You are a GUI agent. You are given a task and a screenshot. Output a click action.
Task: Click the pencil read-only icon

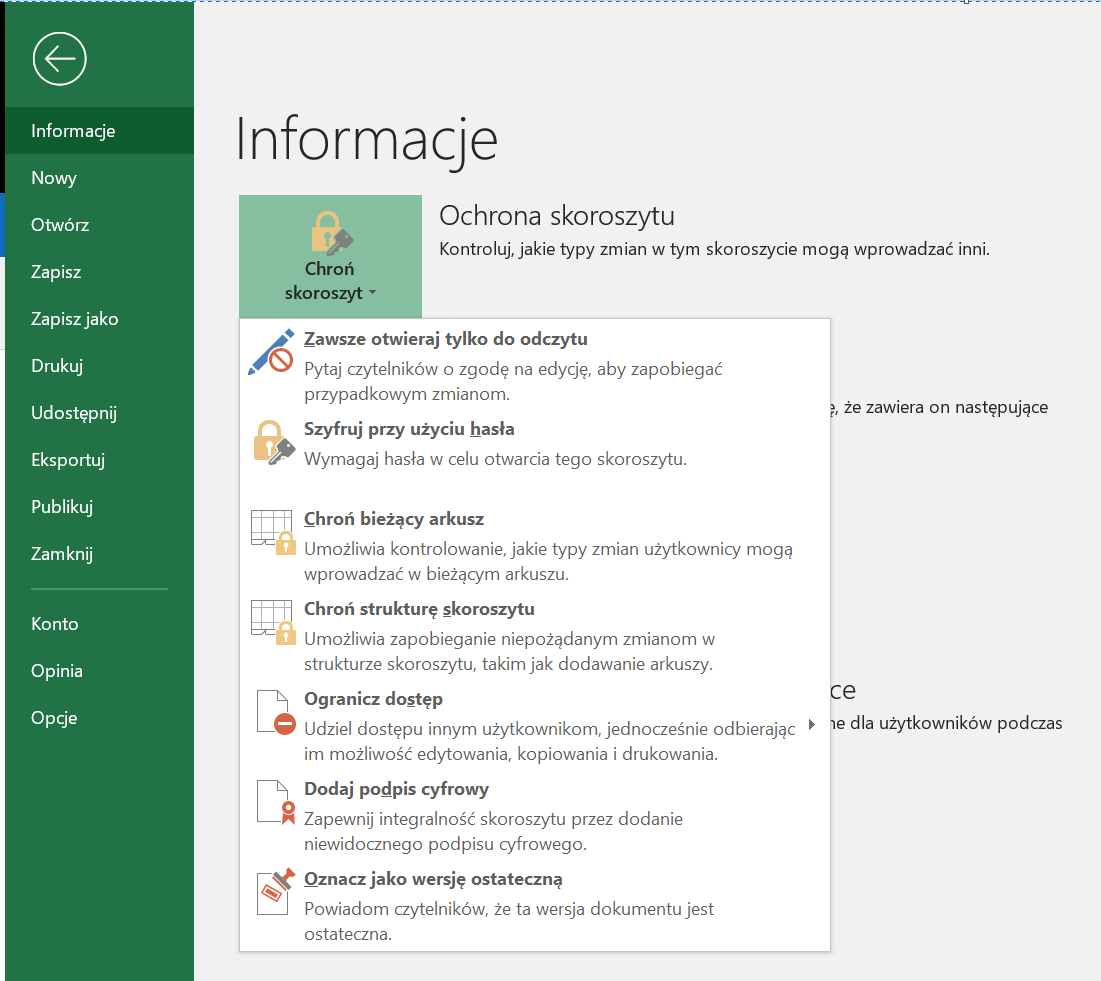coord(271,352)
